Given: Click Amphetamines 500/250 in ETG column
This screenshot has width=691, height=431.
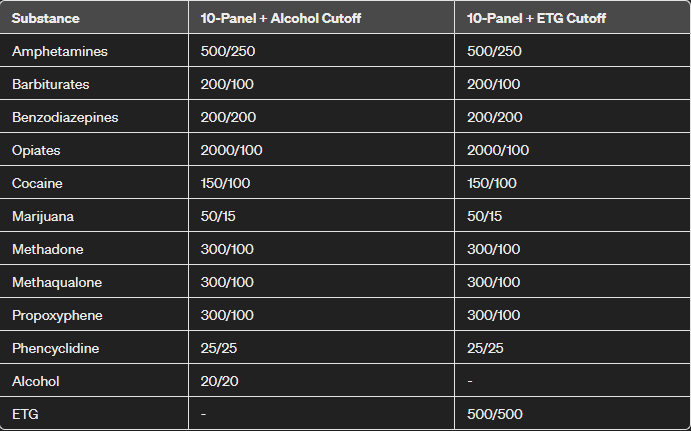Looking at the screenshot, I should (x=494, y=52).
